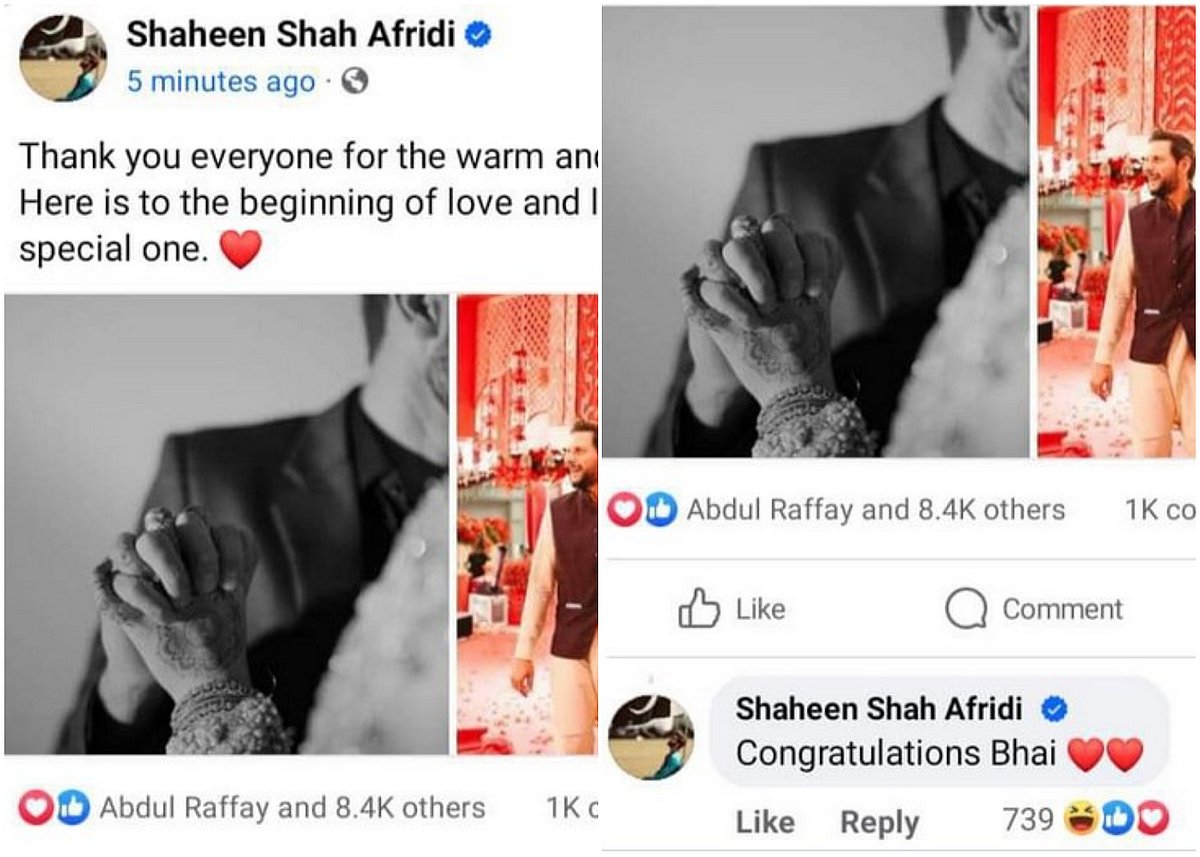This screenshot has height=857, width=1200.
Task: Open the commenter's profile avatar
Action: point(651,736)
